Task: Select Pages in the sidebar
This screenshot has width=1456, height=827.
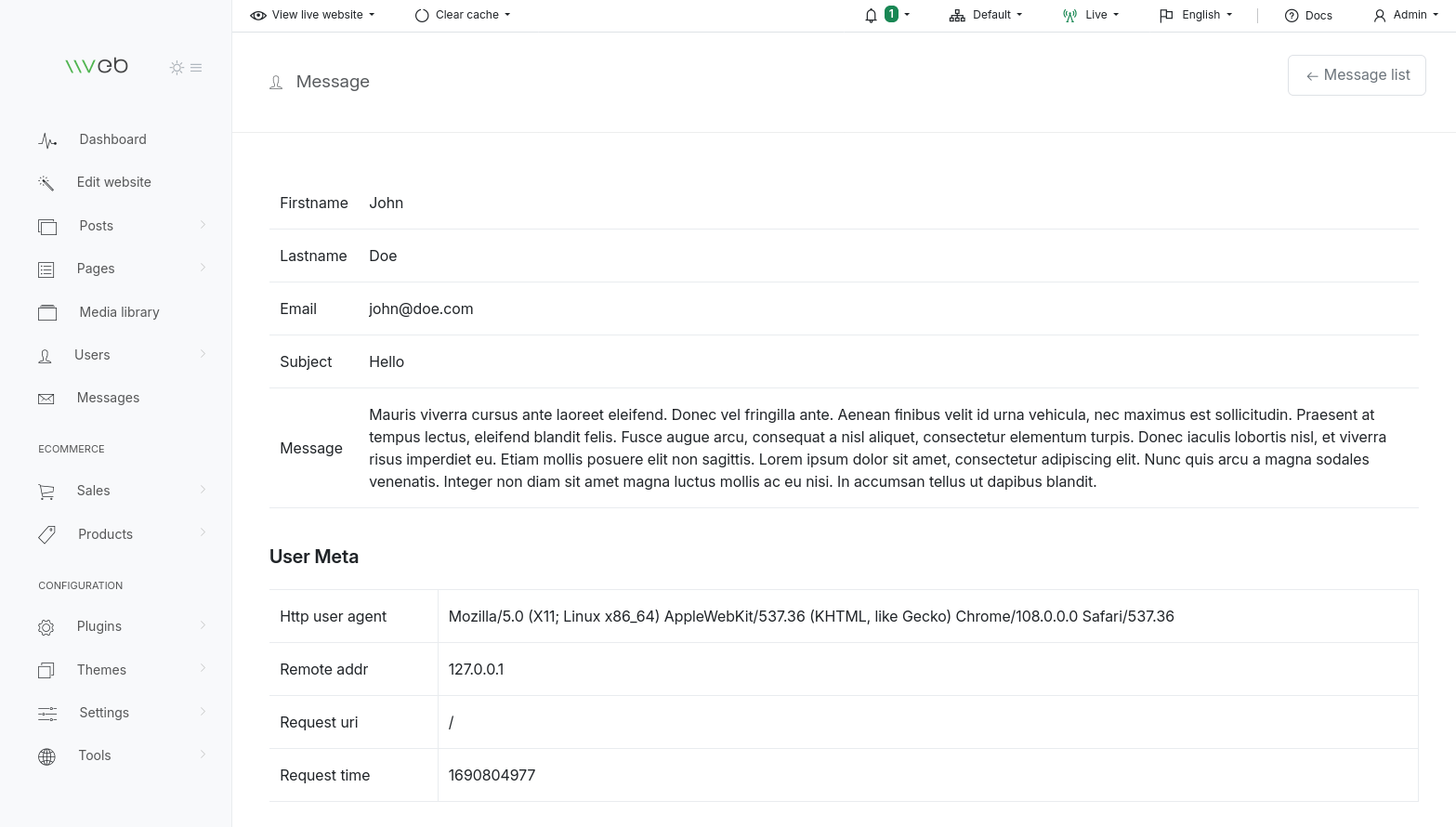Action: coord(96,269)
